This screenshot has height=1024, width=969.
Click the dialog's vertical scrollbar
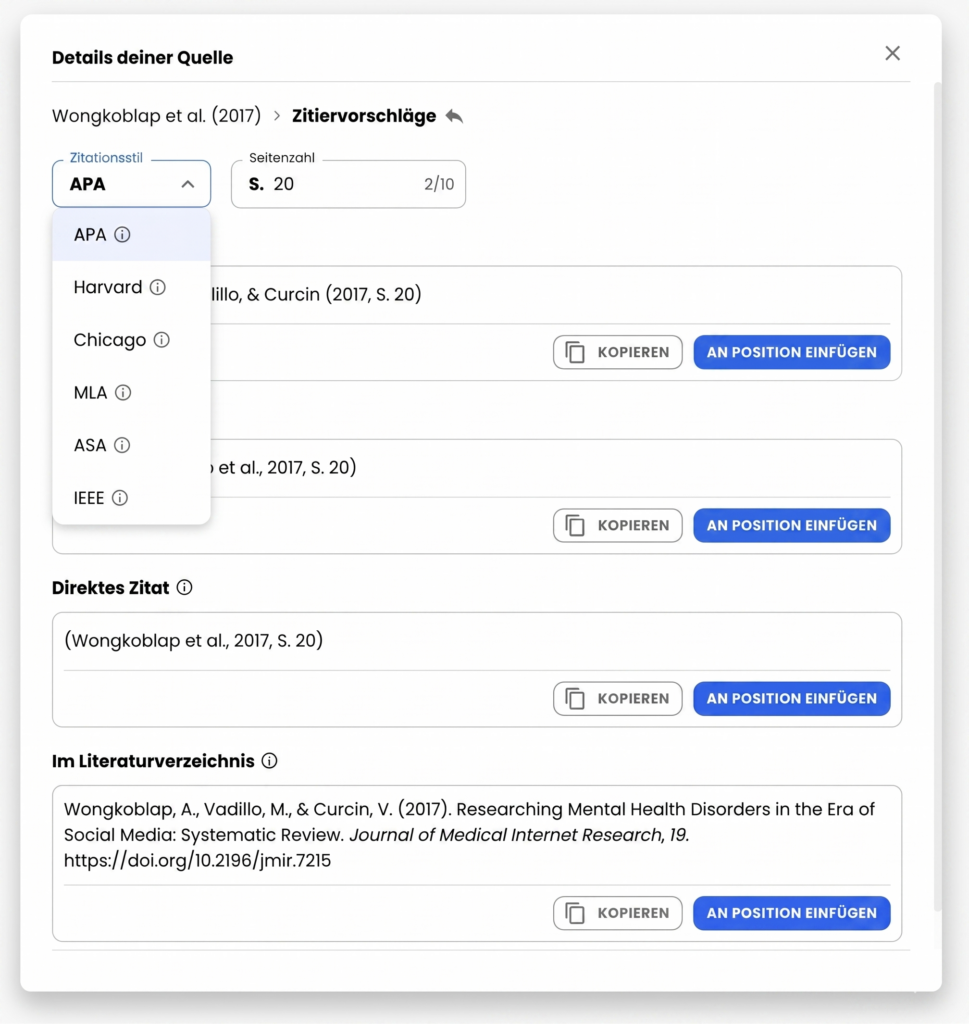938,496
